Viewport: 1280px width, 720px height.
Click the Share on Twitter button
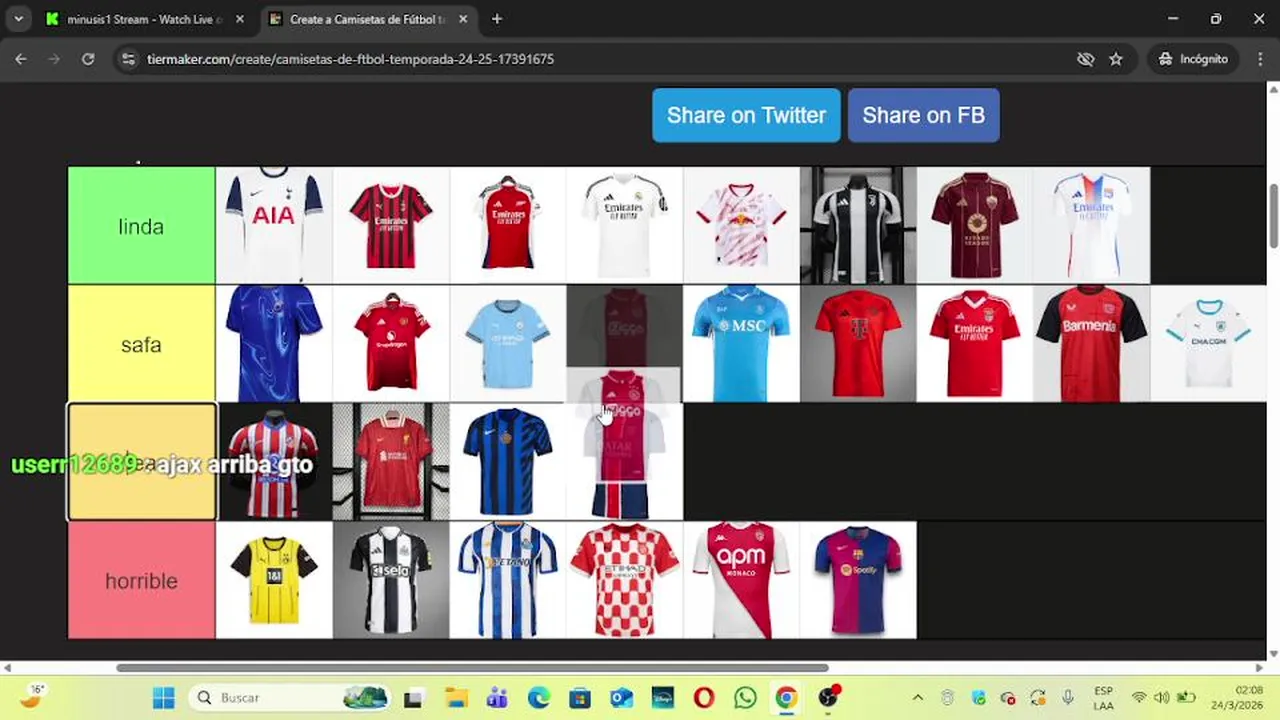click(746, 115)
